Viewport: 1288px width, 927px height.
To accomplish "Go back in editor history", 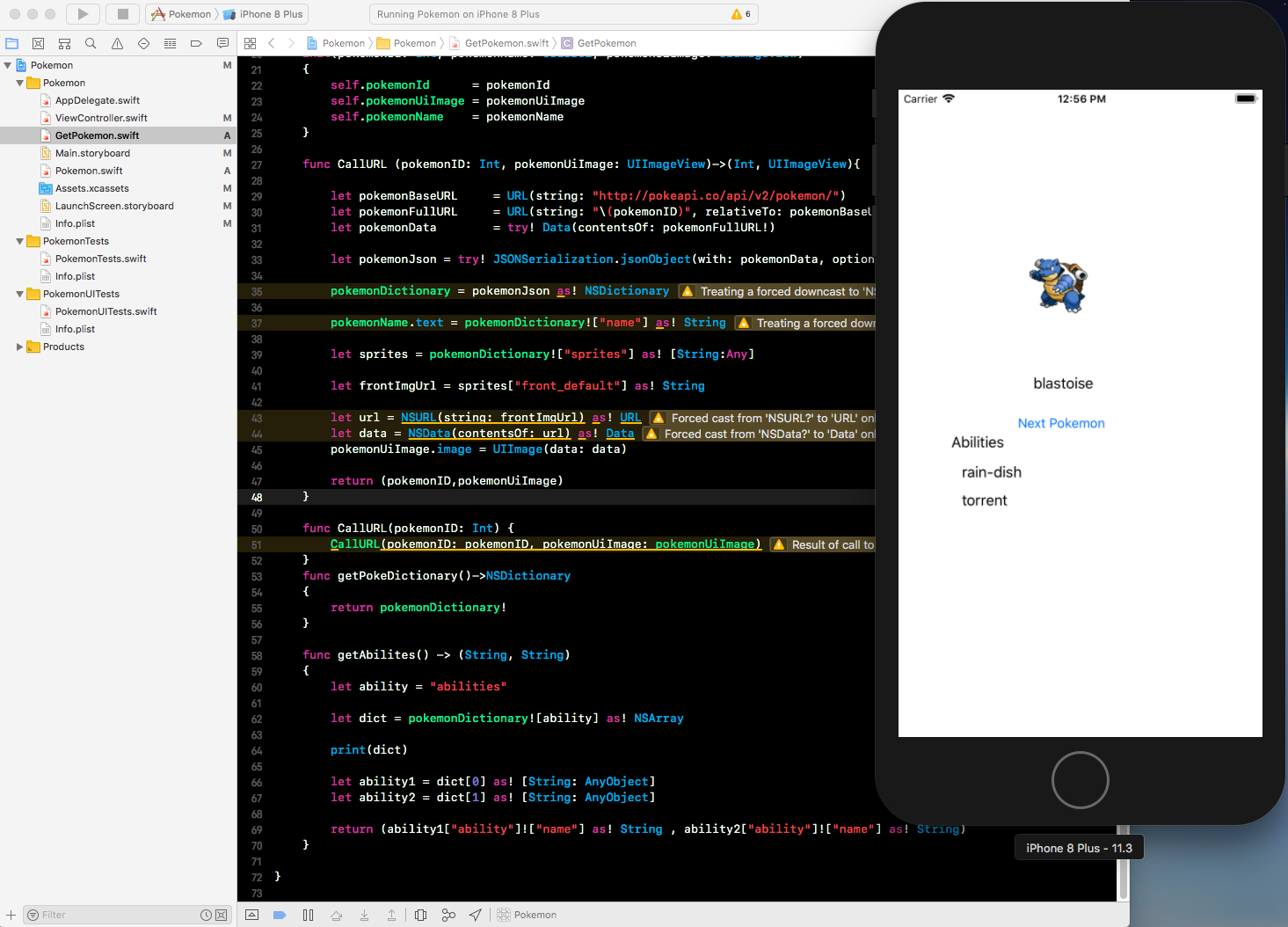I will pyautogui.click(x=272, y=43).
